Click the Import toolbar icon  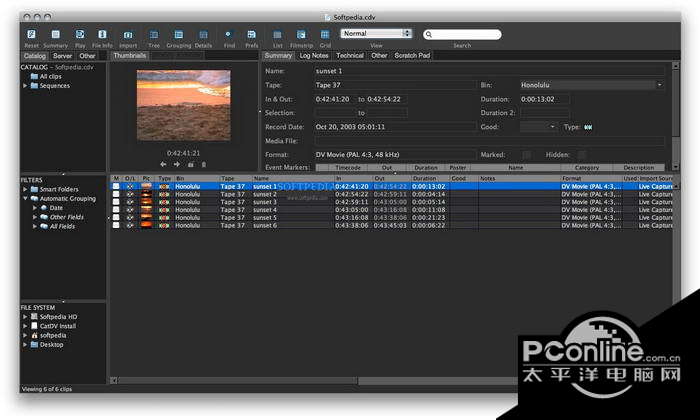(128, 35)
